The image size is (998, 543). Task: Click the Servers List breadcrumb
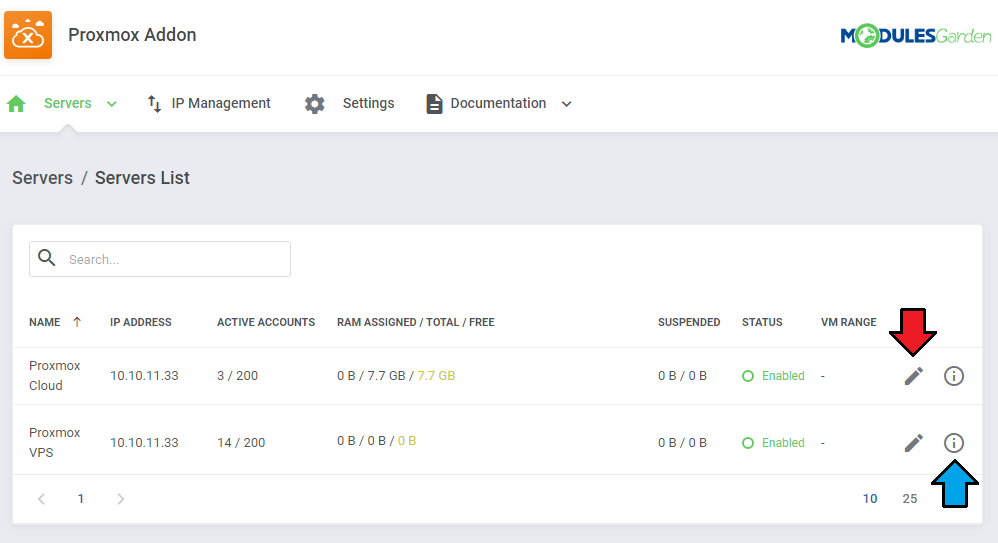point(142,178)
